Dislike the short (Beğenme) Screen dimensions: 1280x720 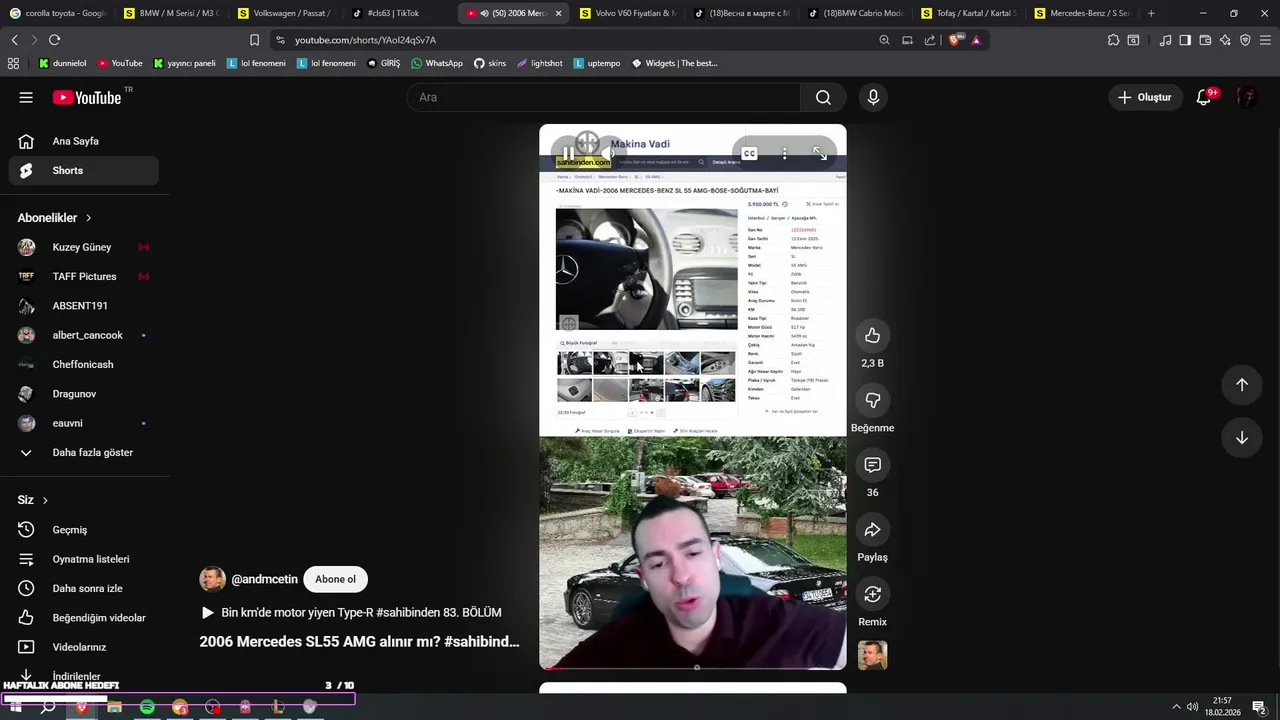[872, 400]
